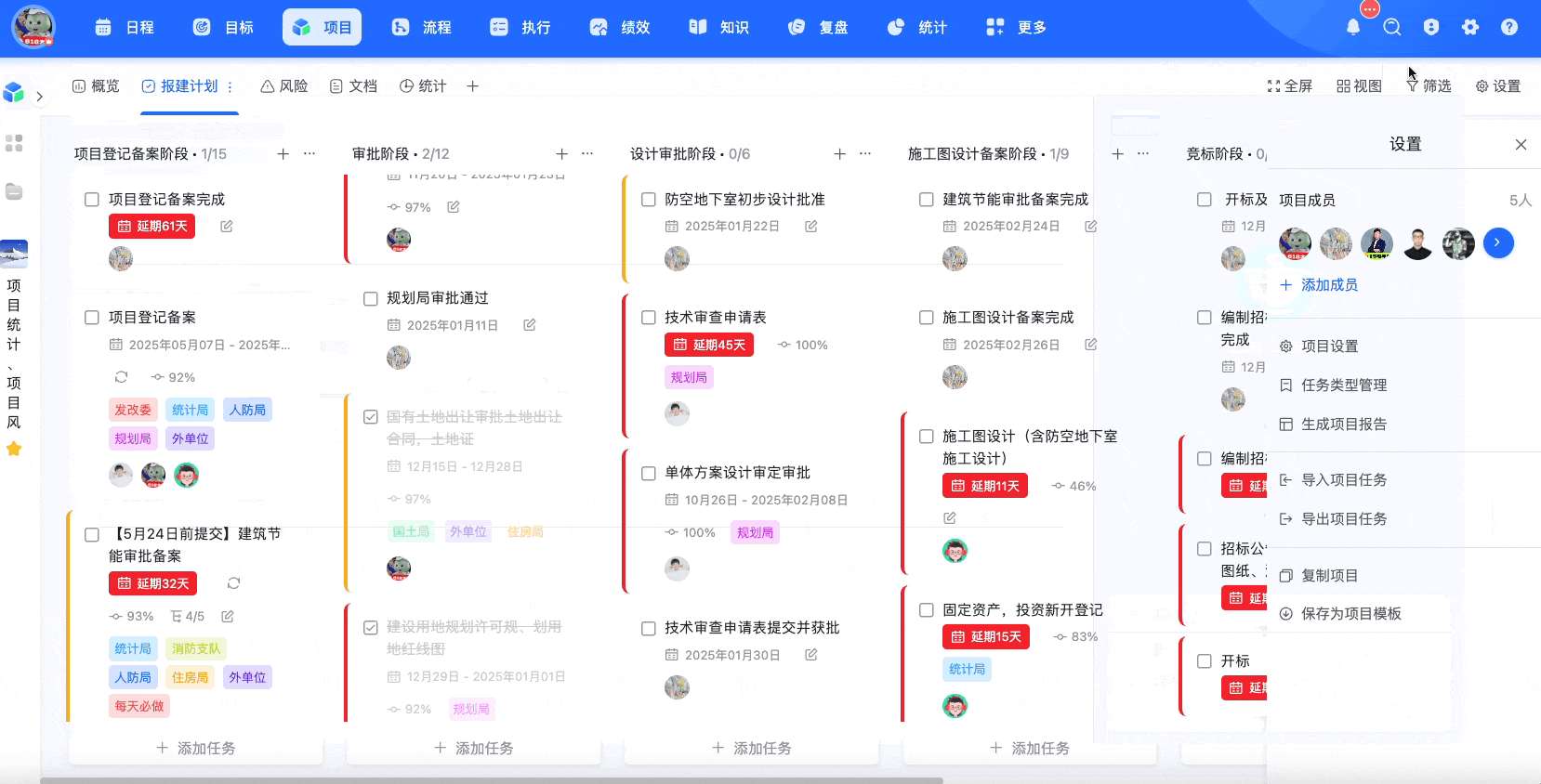
Task: Select the 风险 tab
Action: (x=284, y=86)
